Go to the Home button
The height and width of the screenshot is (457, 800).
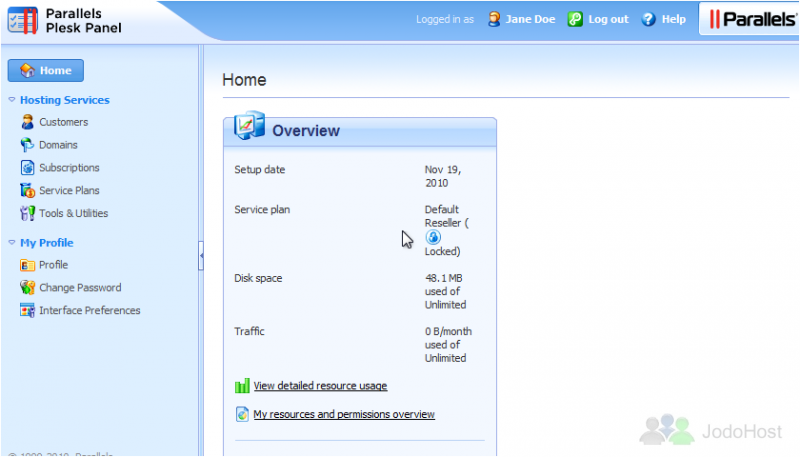coord(46,70)
